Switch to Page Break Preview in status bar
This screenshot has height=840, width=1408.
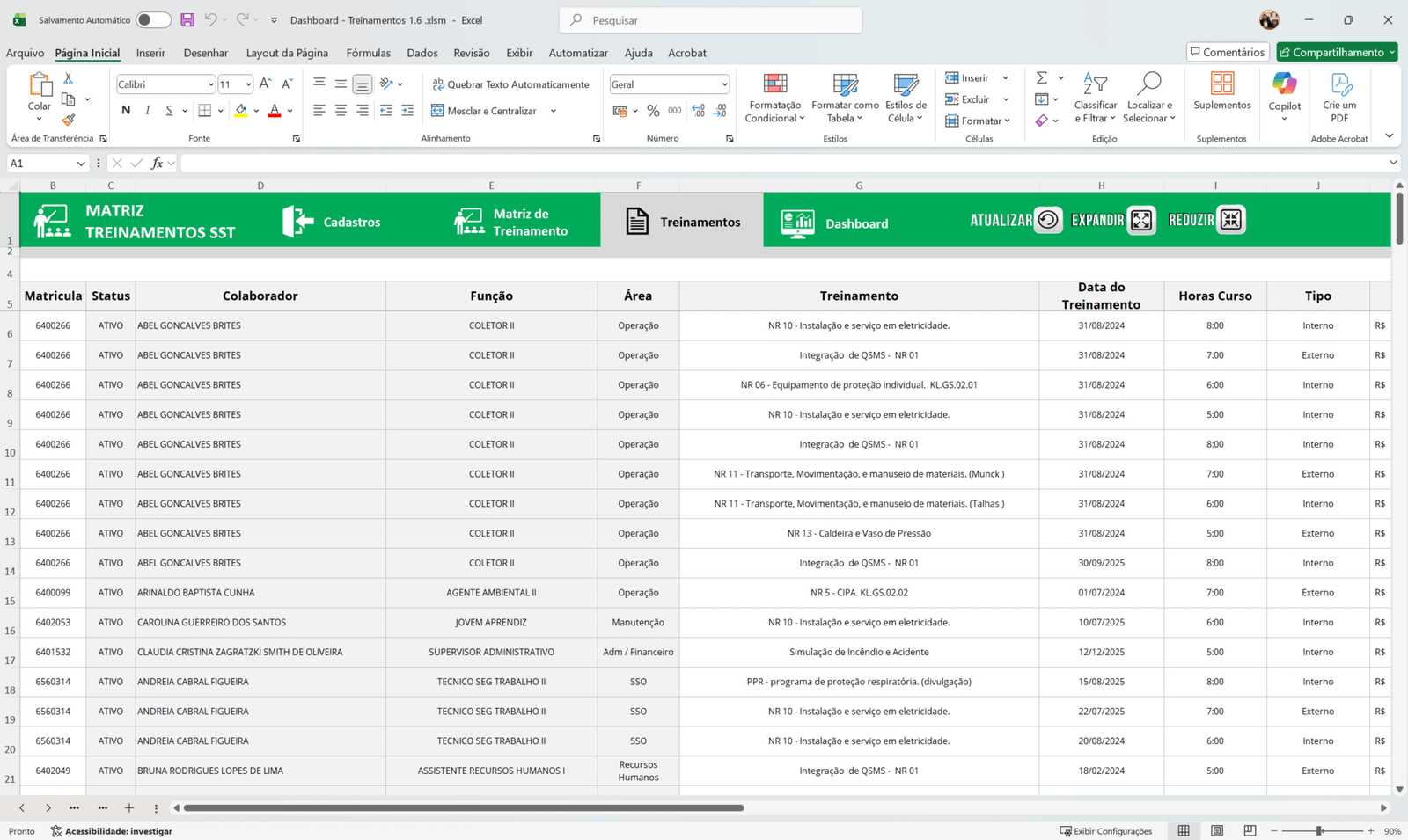tap(1250, 830)
